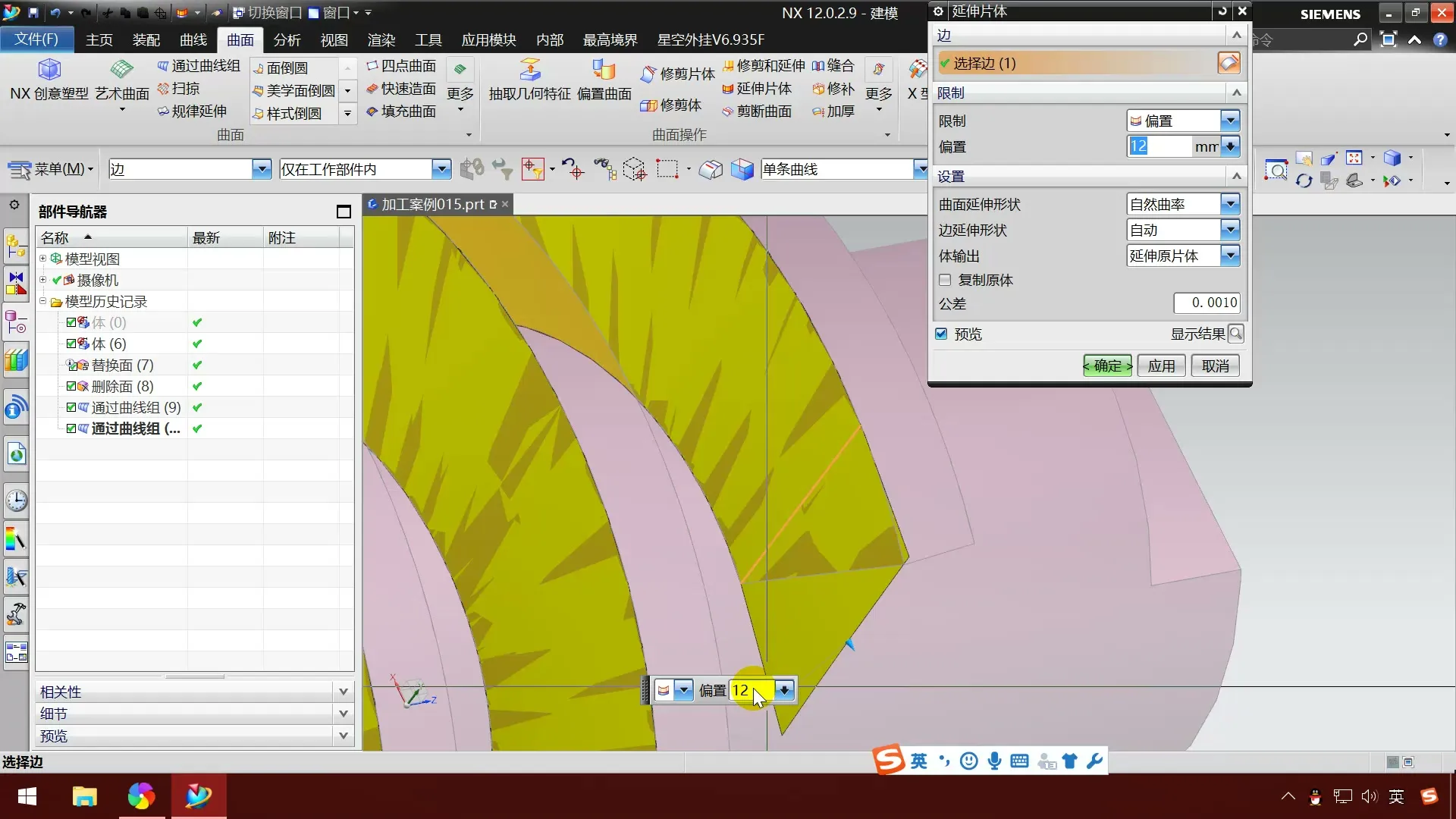Click the 加厚 thicken tool
Image resolution: width=1456 pixels, height=819 pixels.
(833, 111)
